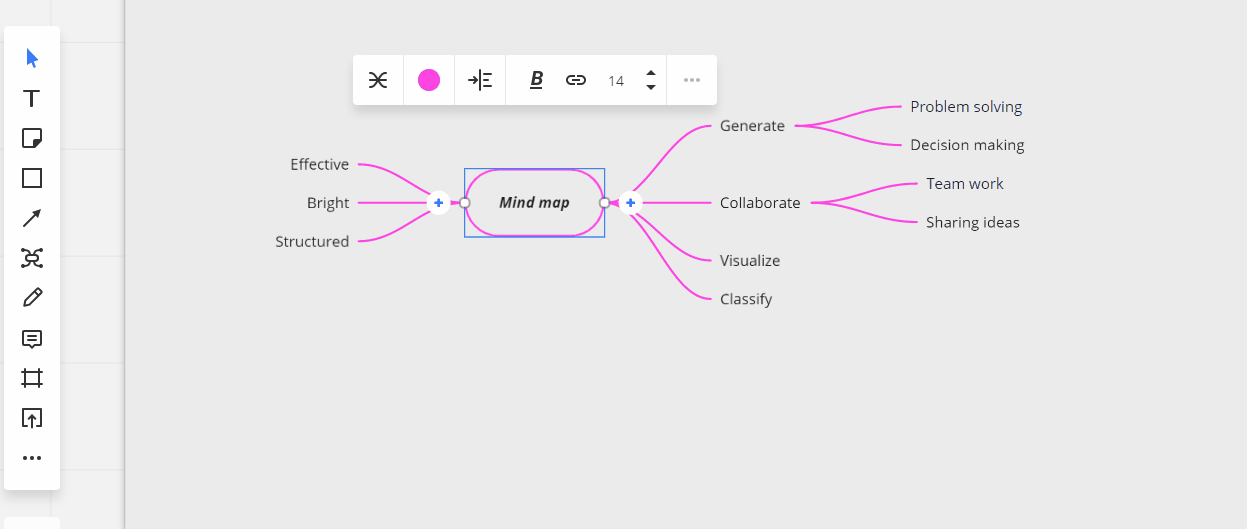Open more options in floating toolbar
This screenshot has width=1247, height=529.
pyautogui.click(x=692, y=80)
